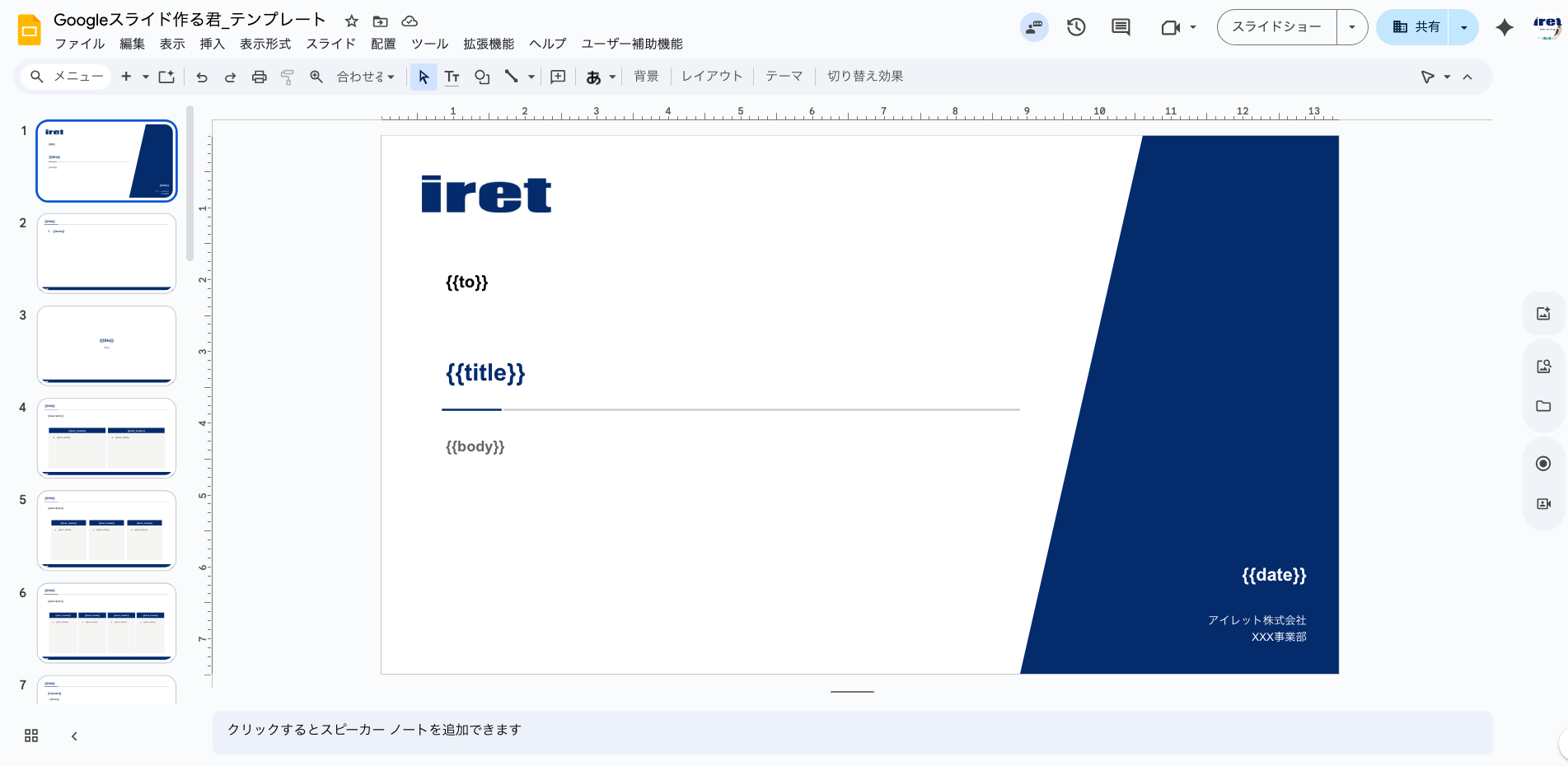1568x766 pixels.
Task: Expand the slideshow options dropdown
Action: (x=1352, y=27)
